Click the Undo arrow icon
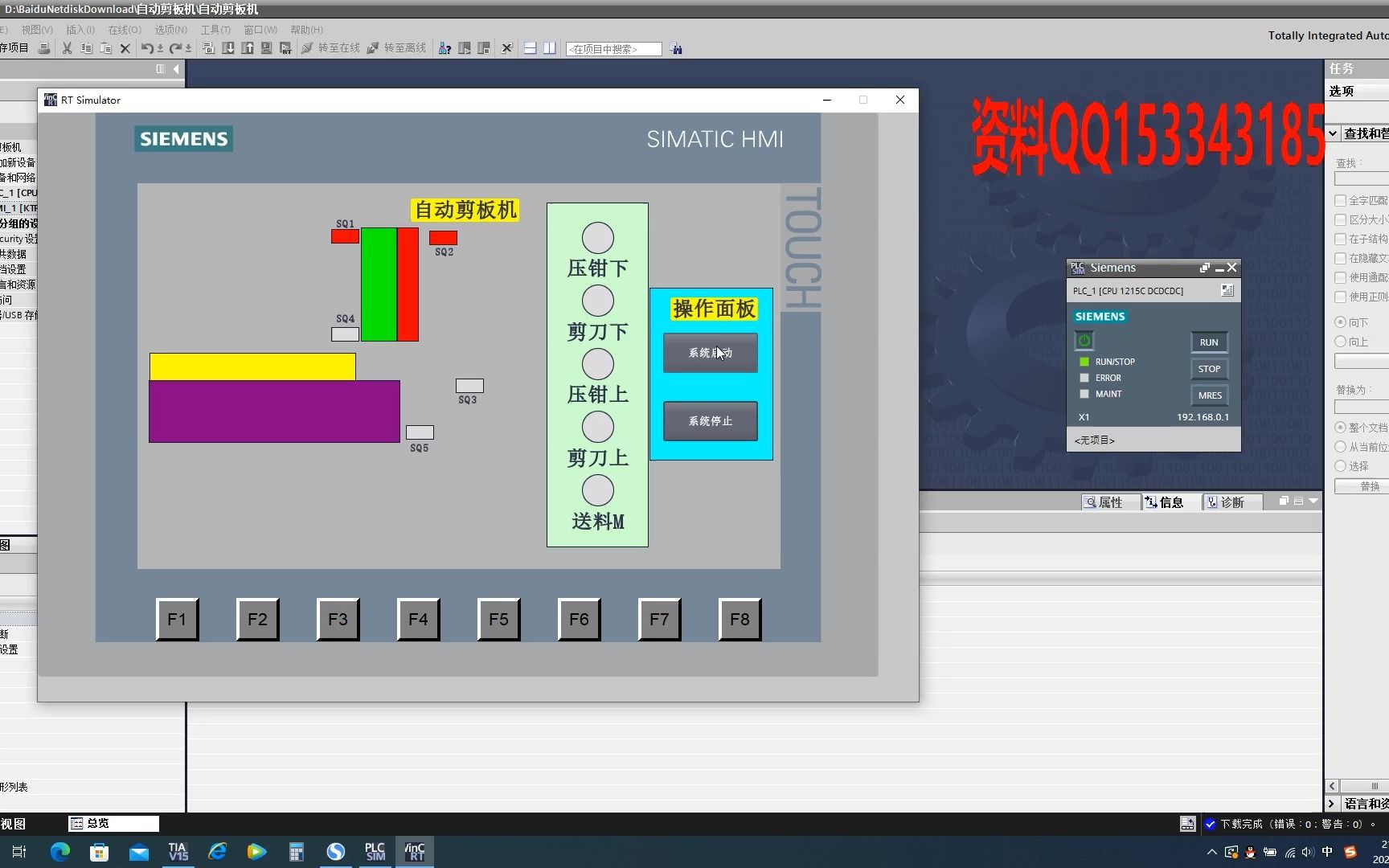Screen dimensions: 1389x868 tap(147, 48)
